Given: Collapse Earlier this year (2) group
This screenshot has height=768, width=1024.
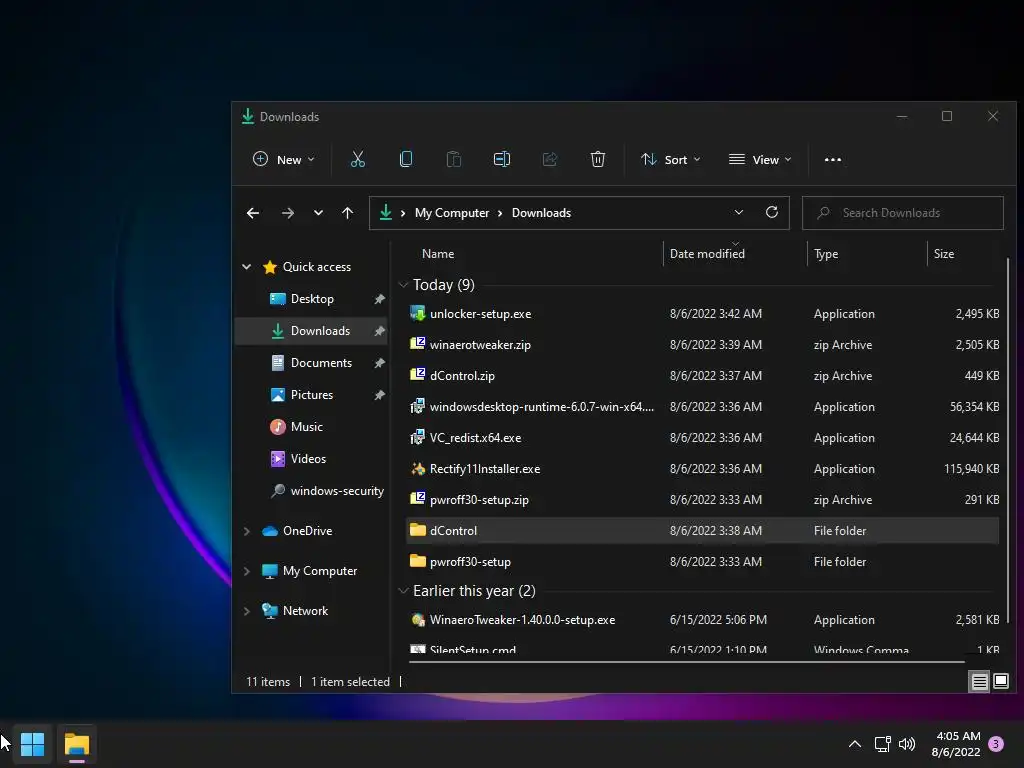Looking at the screenshot, I should coord(404,591).
